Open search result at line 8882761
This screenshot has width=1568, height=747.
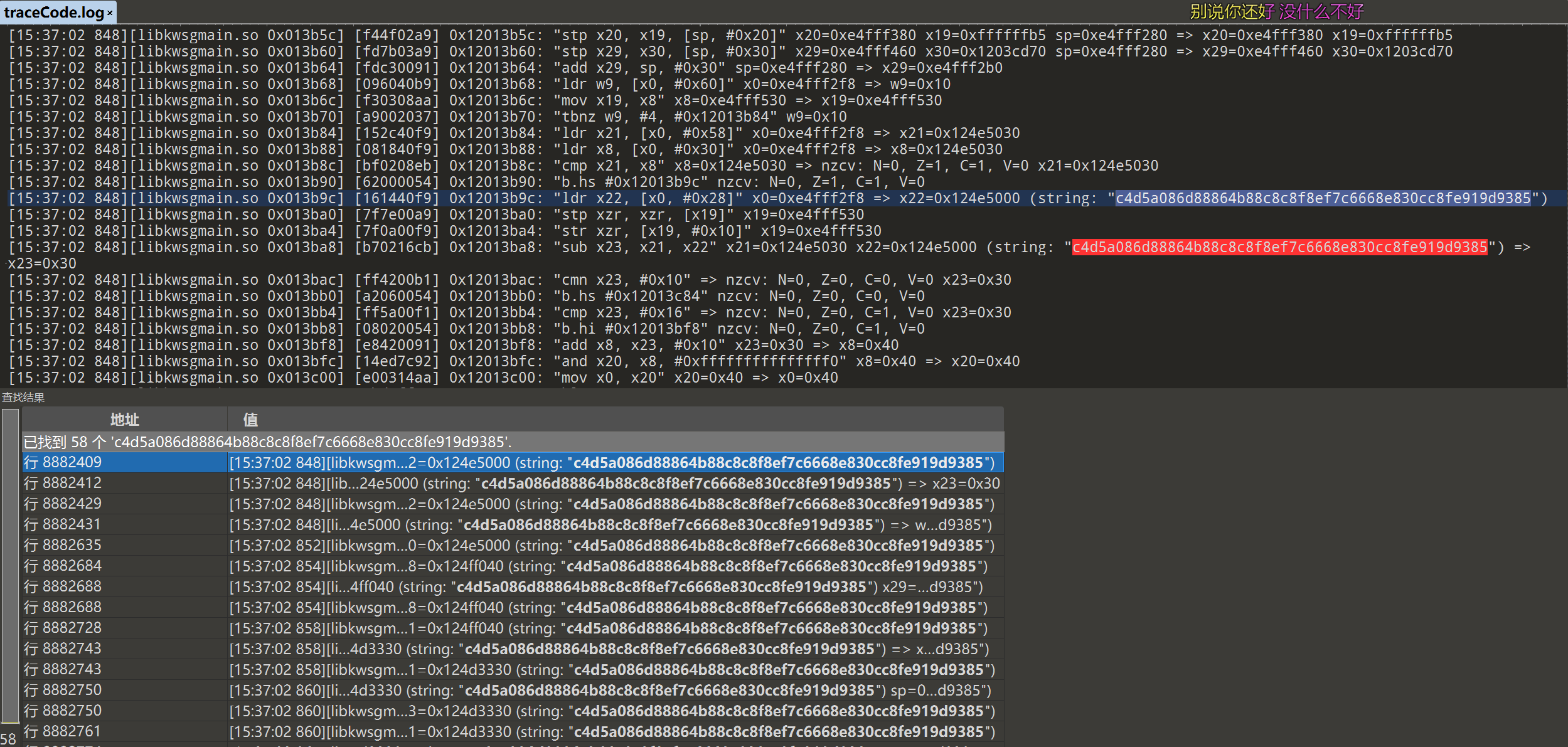[63, 731]
